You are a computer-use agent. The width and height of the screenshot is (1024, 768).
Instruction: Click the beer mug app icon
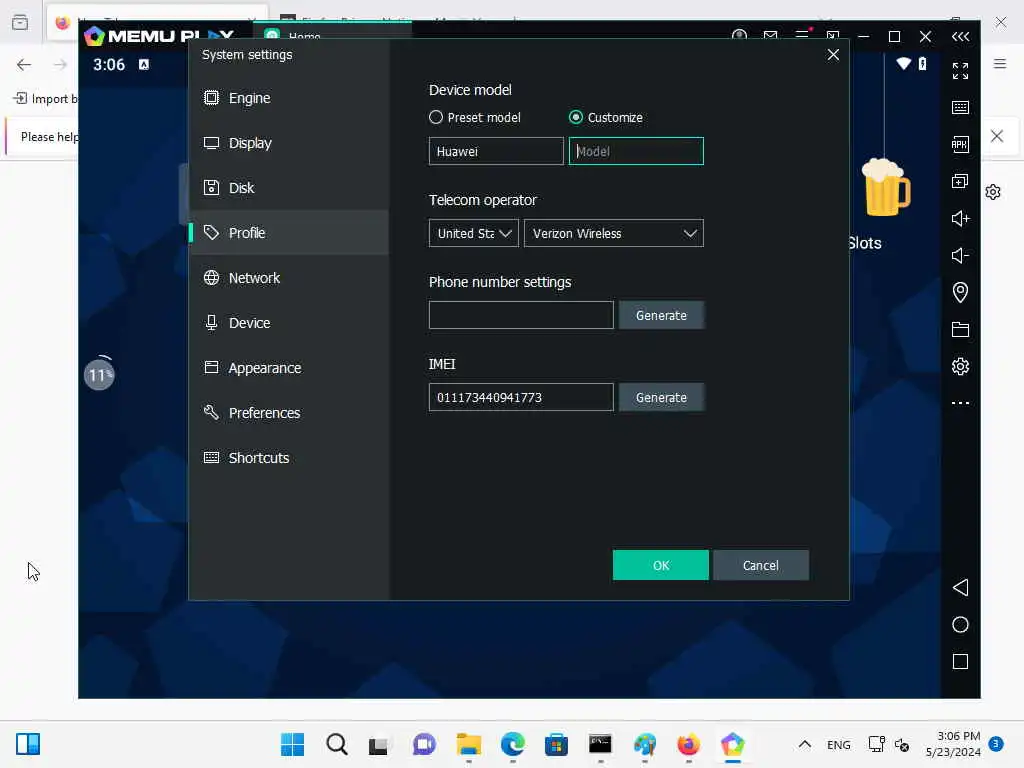click(x=885, y=187)
